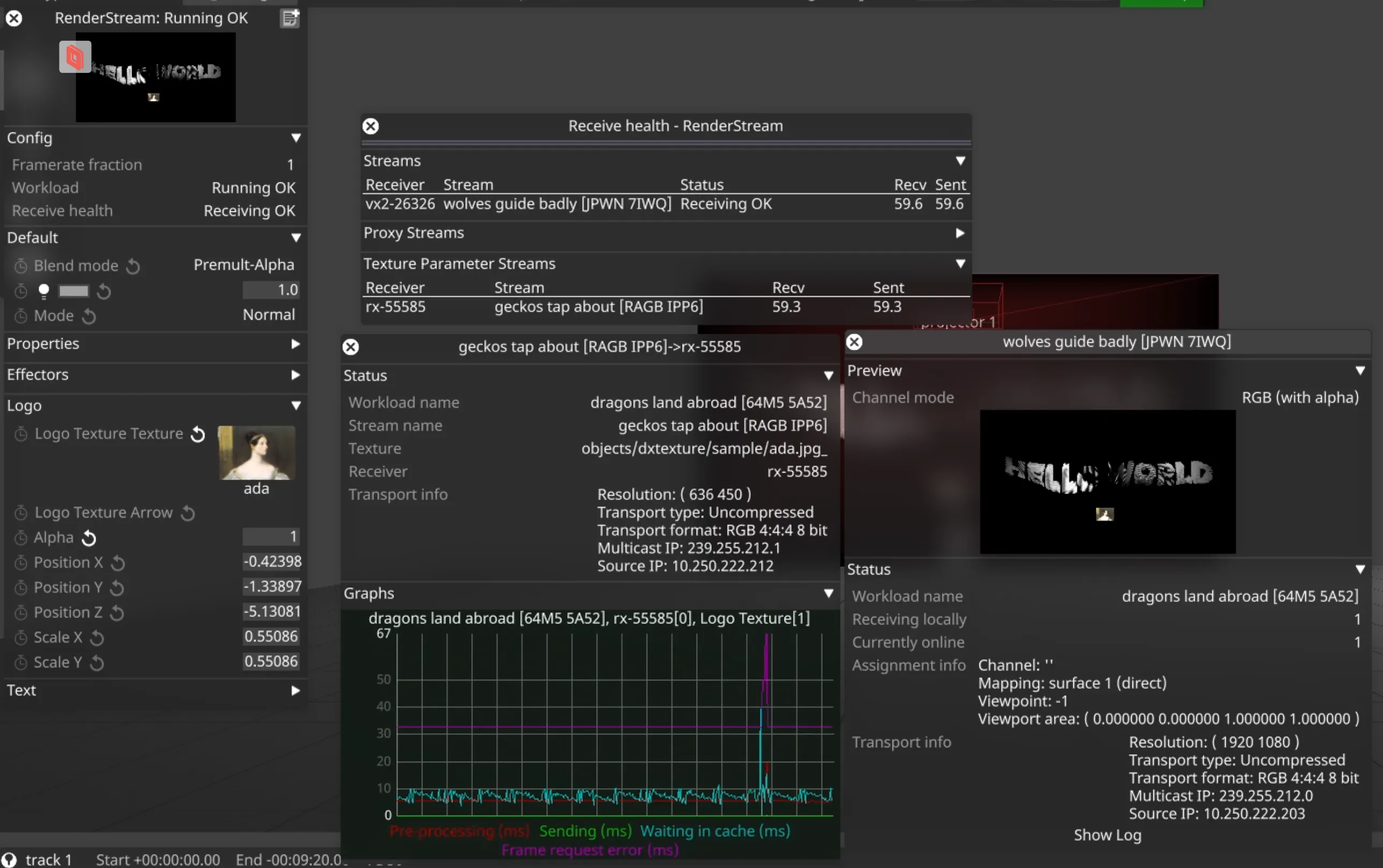This screenshot has width=1383, height=868.
Task: Collapse Status in the wolves guide badly window
Action: [1360, 570]
